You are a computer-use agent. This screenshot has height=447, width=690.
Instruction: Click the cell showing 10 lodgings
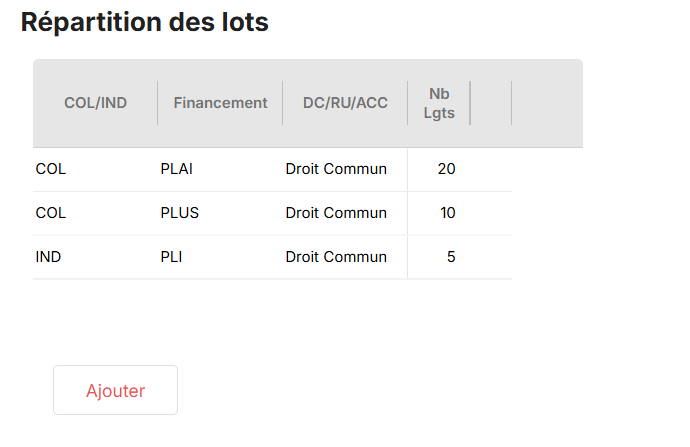439,213
